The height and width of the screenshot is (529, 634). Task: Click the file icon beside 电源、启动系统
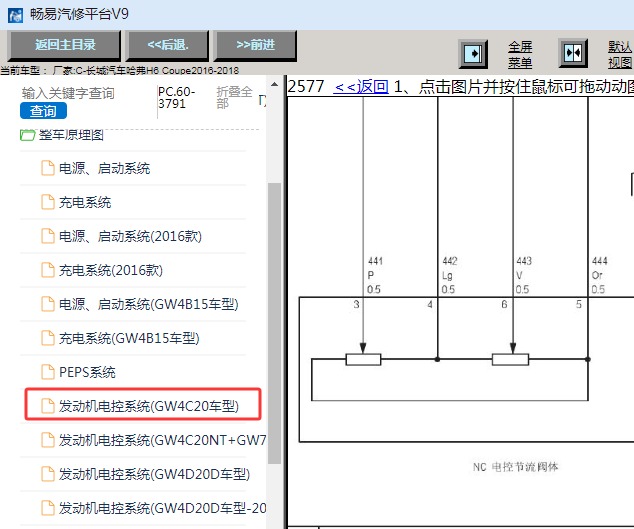(x=48, y=168)
